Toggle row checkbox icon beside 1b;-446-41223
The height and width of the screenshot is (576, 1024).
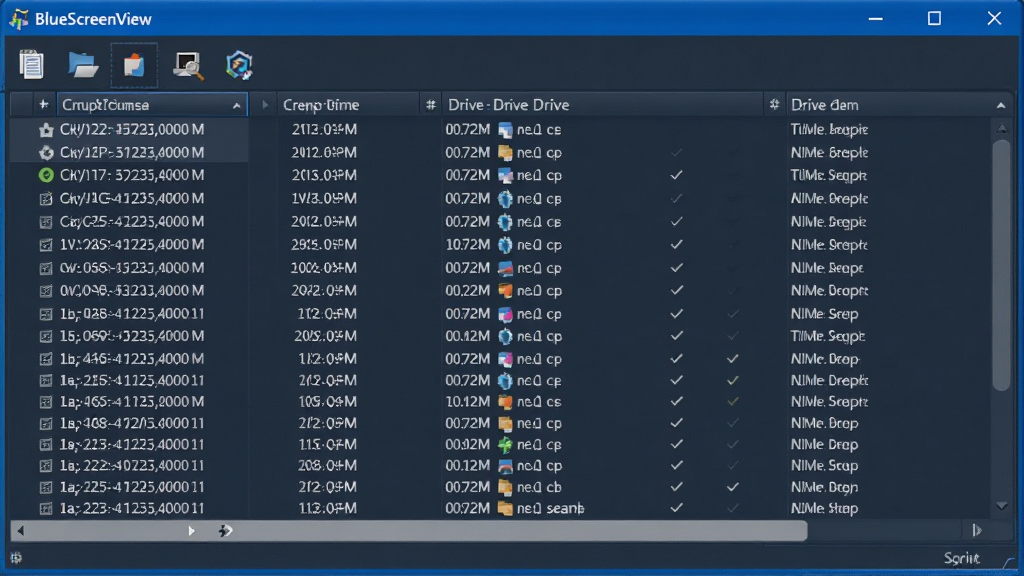[46, 359]
